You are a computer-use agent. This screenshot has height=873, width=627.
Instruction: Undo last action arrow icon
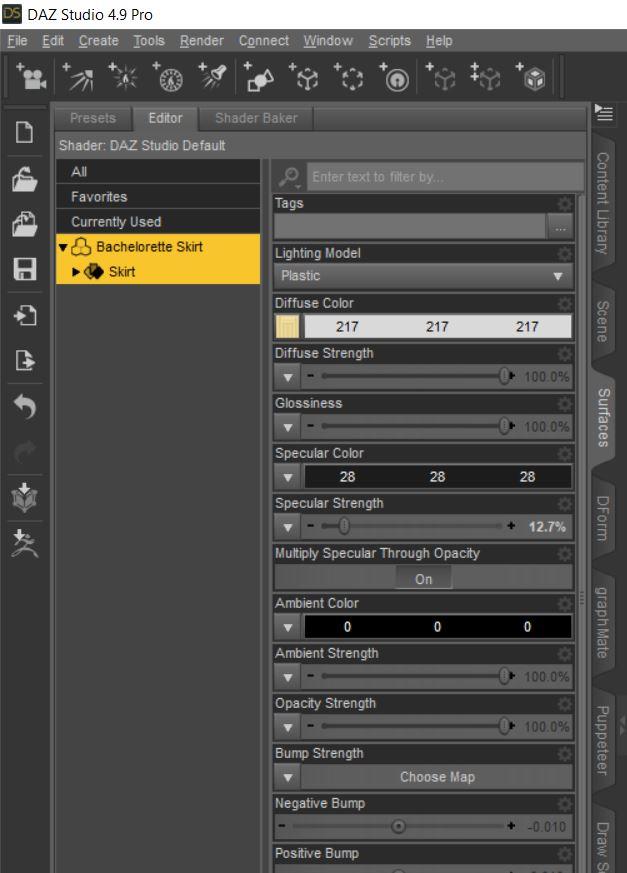pyautogui.click(x=25, y=406)
